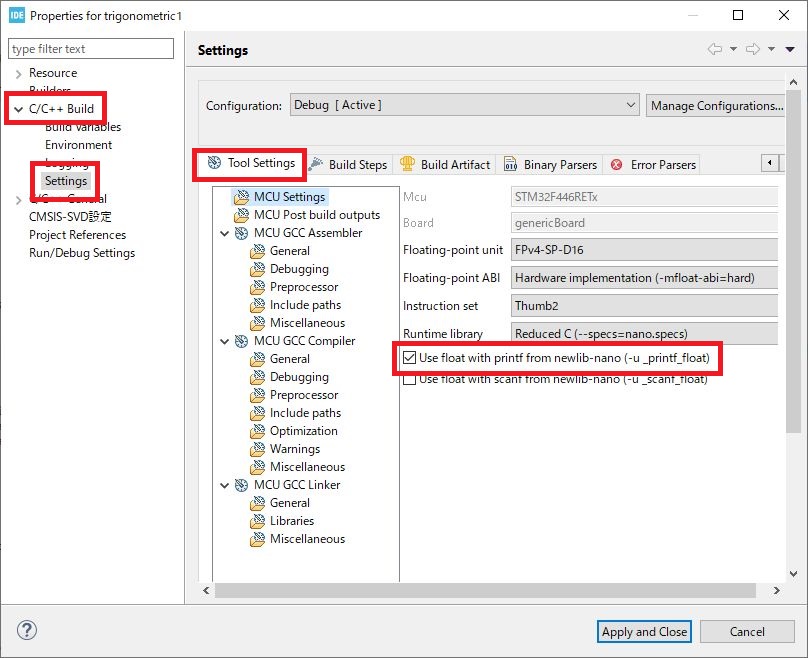Click the vertical scrollbar in the settings panel

(x=794, y=300)
